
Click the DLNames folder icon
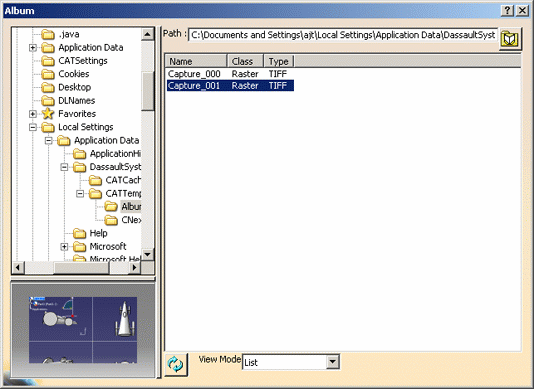point(48,101)
